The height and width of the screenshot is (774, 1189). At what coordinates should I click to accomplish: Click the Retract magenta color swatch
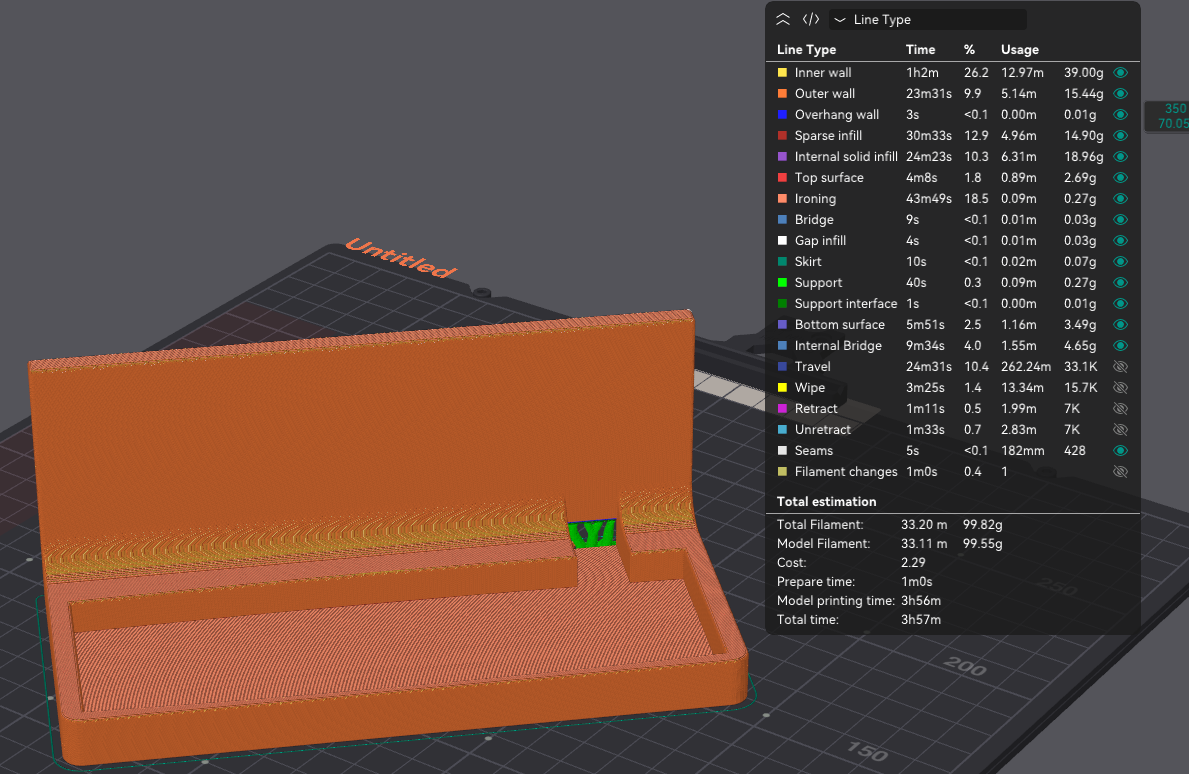pos(783,409)
